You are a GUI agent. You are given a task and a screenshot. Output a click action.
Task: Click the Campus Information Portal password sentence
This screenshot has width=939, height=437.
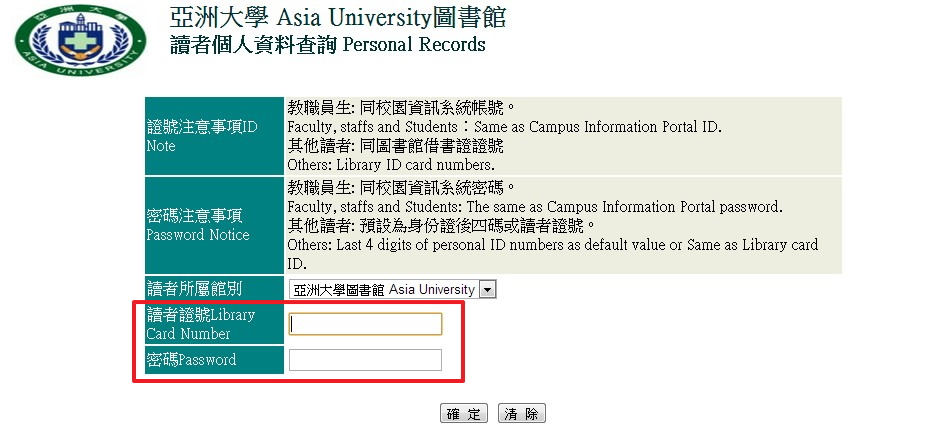click(534, 207)
